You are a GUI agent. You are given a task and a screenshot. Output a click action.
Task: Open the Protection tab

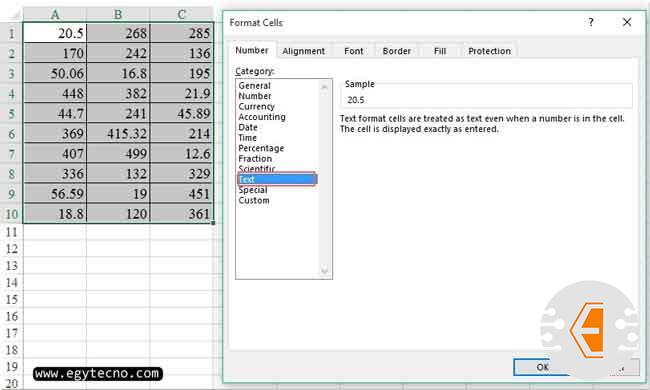(489, 51)
